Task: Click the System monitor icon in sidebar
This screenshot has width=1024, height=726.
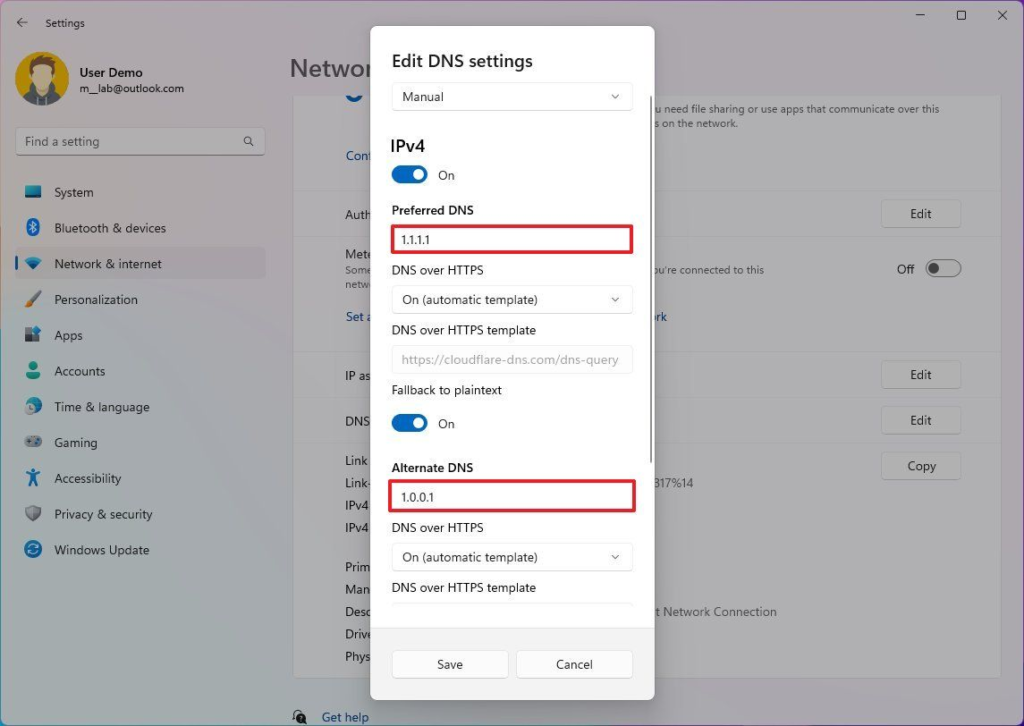Action: pos(33,192)
